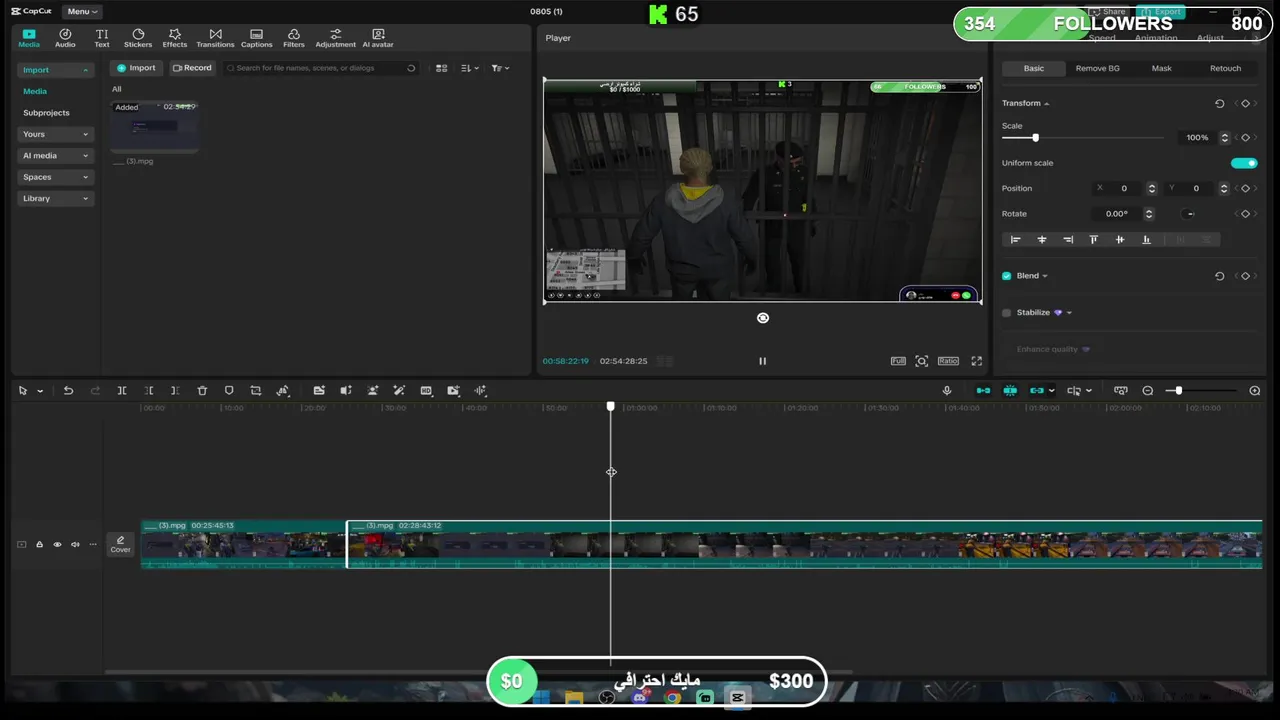Add a marker with the shield icon
Viewport: 1280px width, 720px height.
pos(229,391)
